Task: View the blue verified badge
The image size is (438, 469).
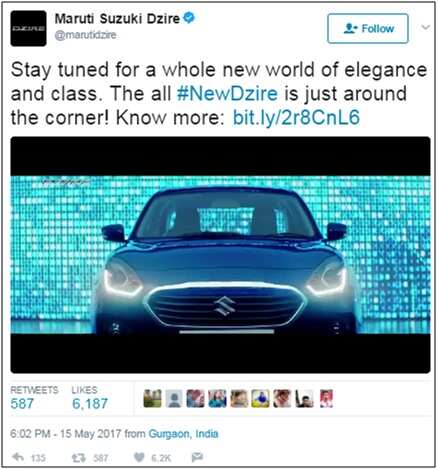Action: click(189, 18)
